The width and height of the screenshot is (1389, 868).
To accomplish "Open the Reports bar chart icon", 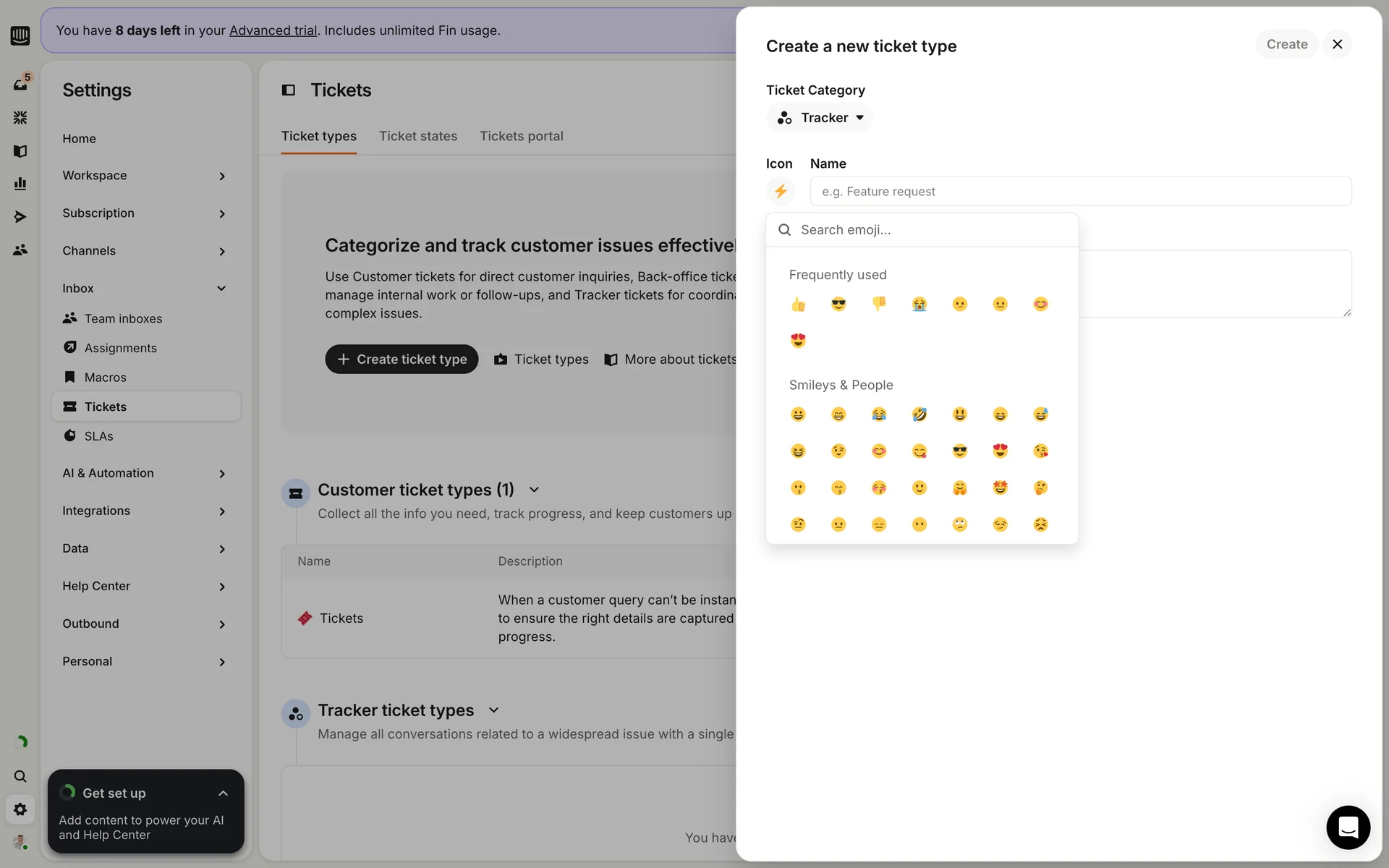I will coord(20,184).
